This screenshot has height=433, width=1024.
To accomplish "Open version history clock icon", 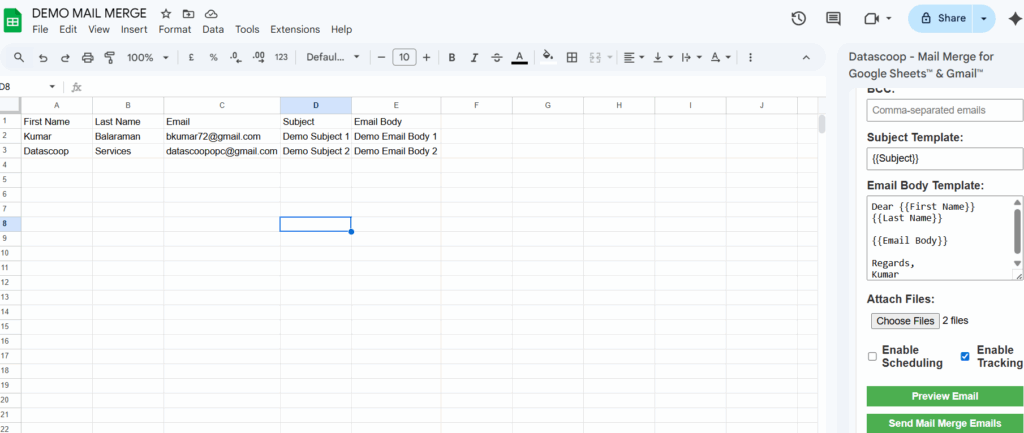I will (x=798, y=19).
